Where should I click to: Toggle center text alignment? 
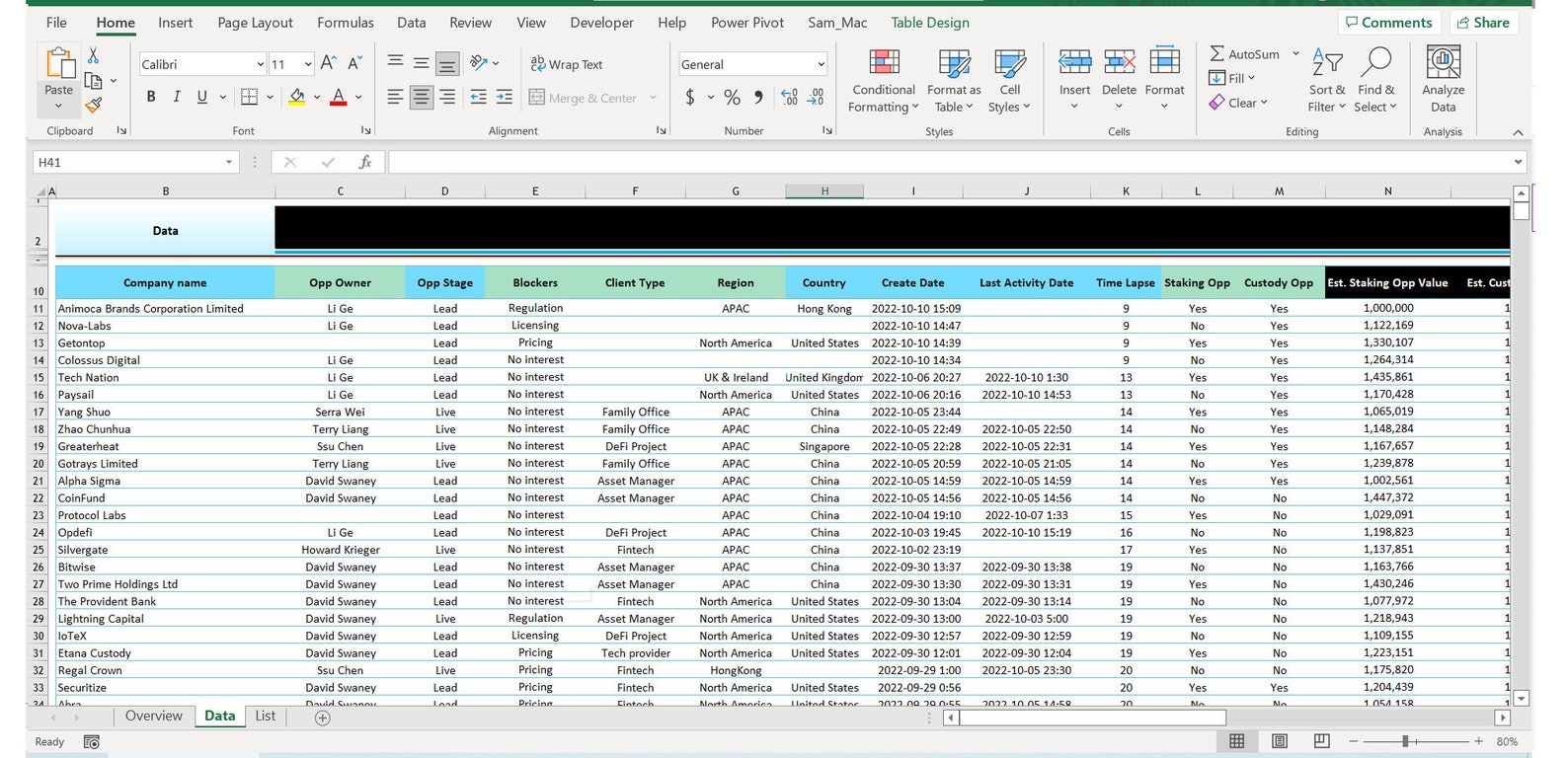point(422,97)
